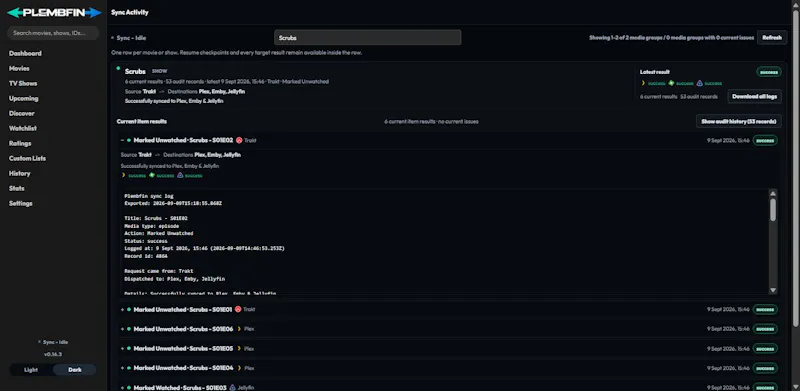Click the Plex icon under Latest result
The width and height of the screenshot is (800, 391).
(643, 83)
